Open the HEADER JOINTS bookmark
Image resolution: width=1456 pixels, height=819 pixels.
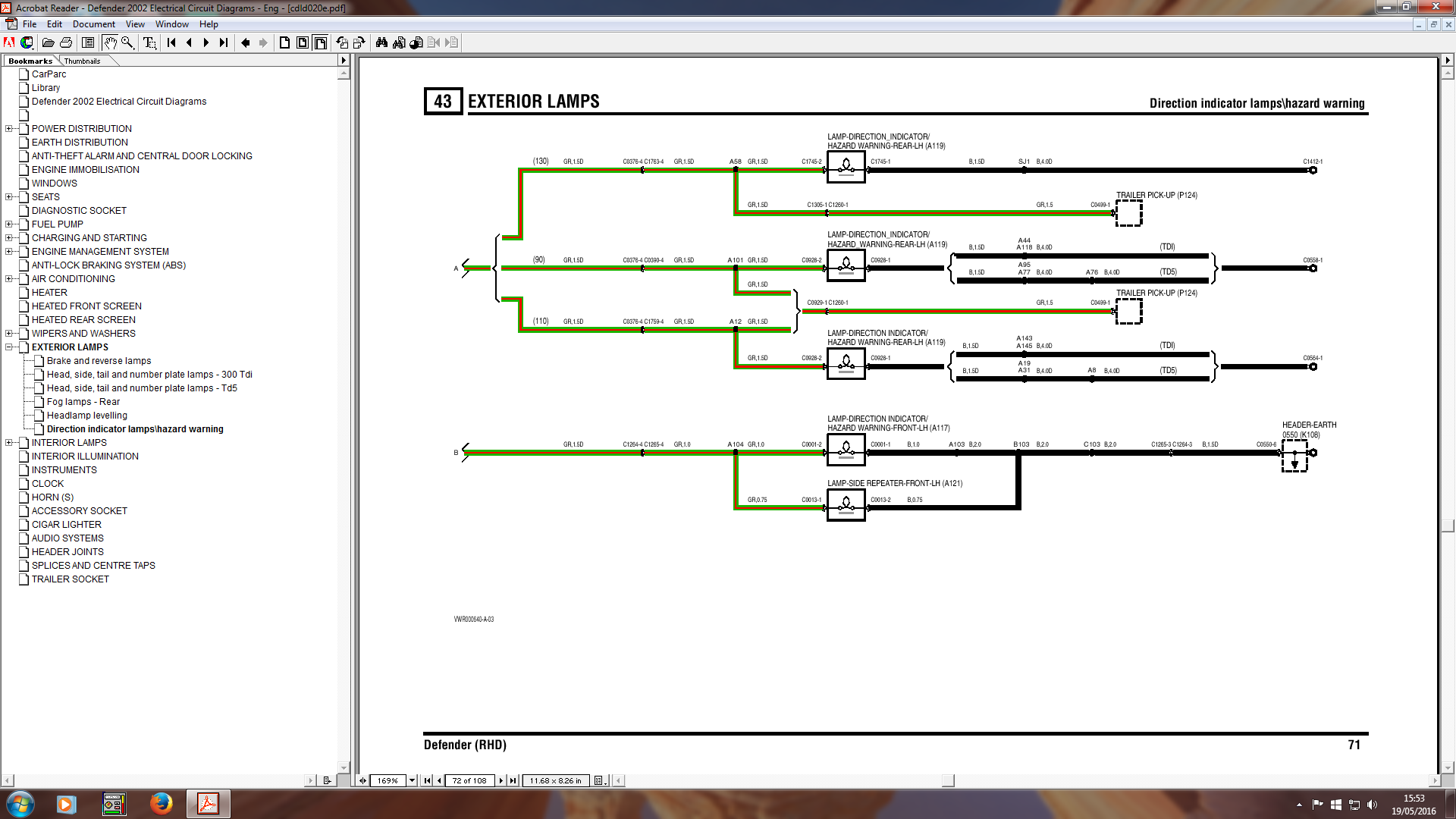(67, 552)
